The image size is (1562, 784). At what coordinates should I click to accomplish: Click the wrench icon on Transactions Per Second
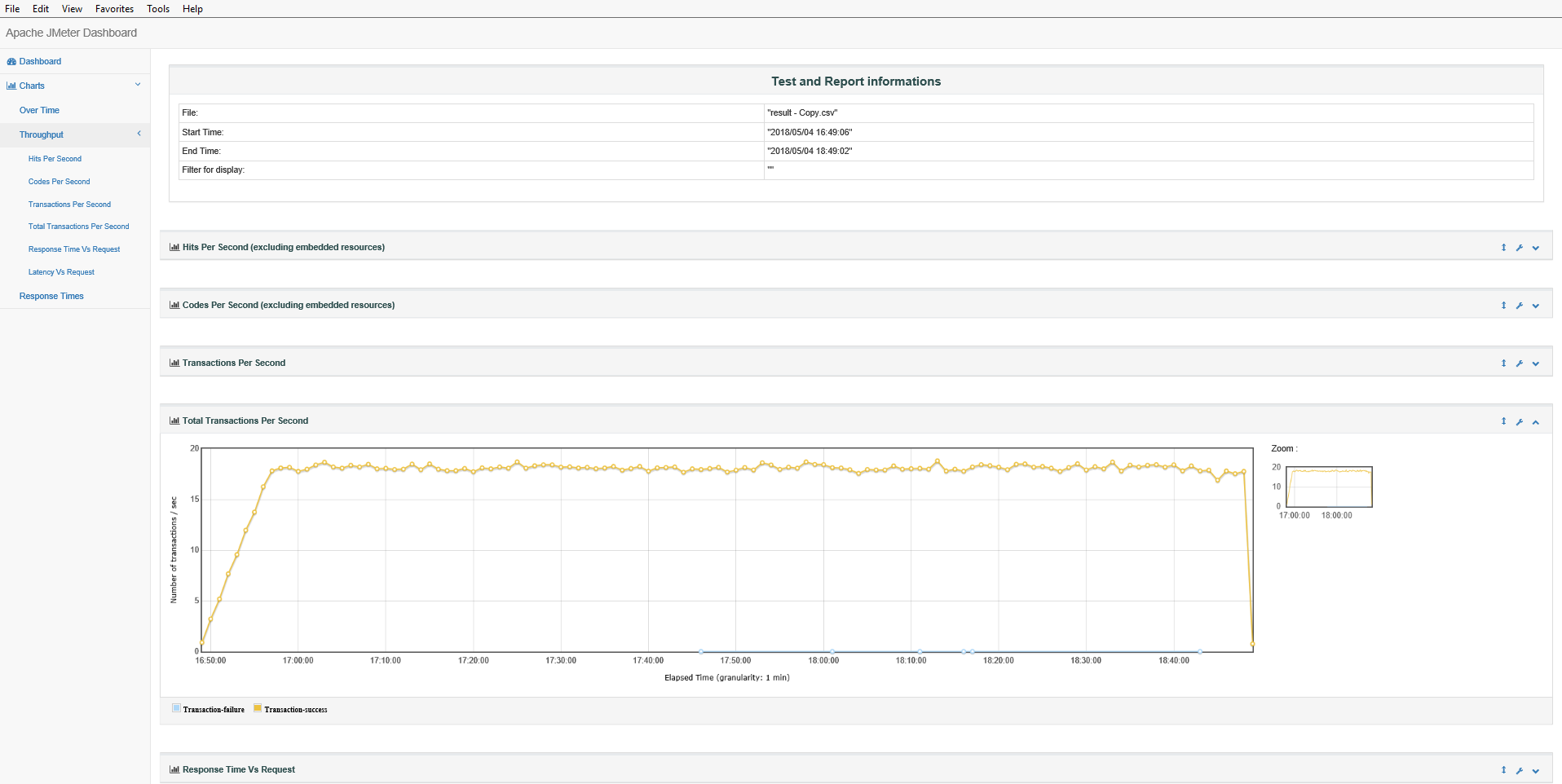tap(1519, 363)
